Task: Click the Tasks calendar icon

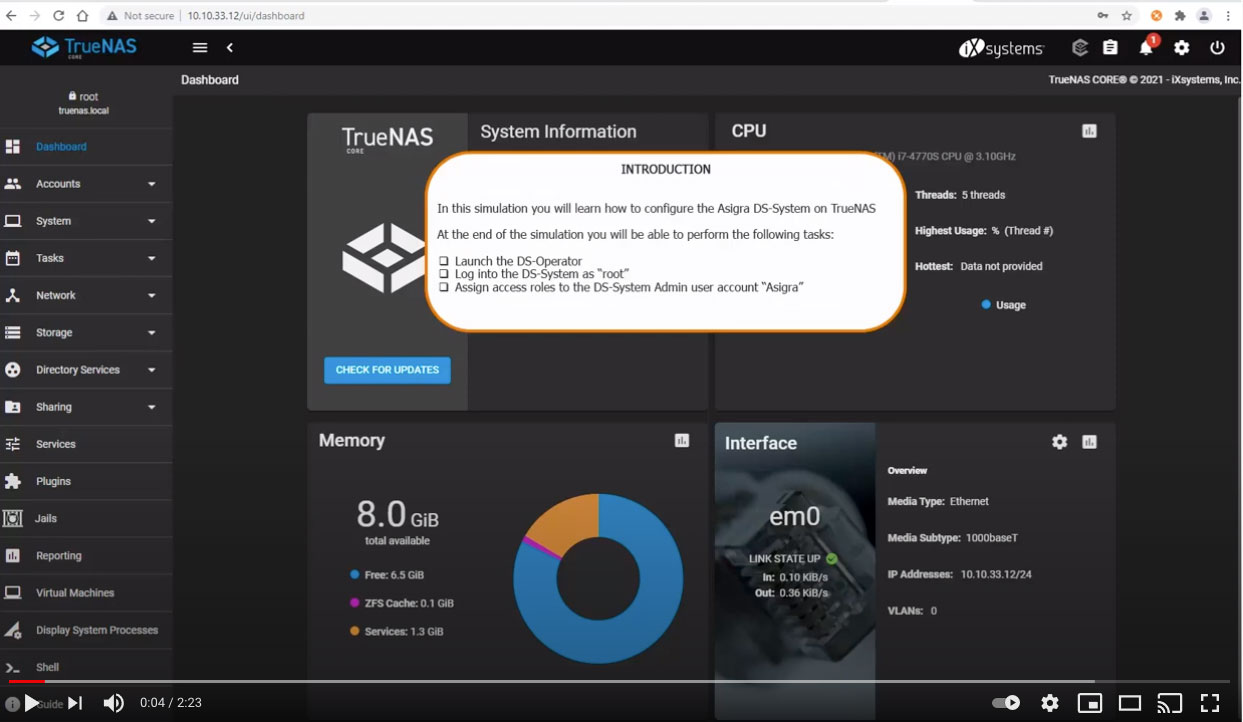Action: click(x=13, y=258)
